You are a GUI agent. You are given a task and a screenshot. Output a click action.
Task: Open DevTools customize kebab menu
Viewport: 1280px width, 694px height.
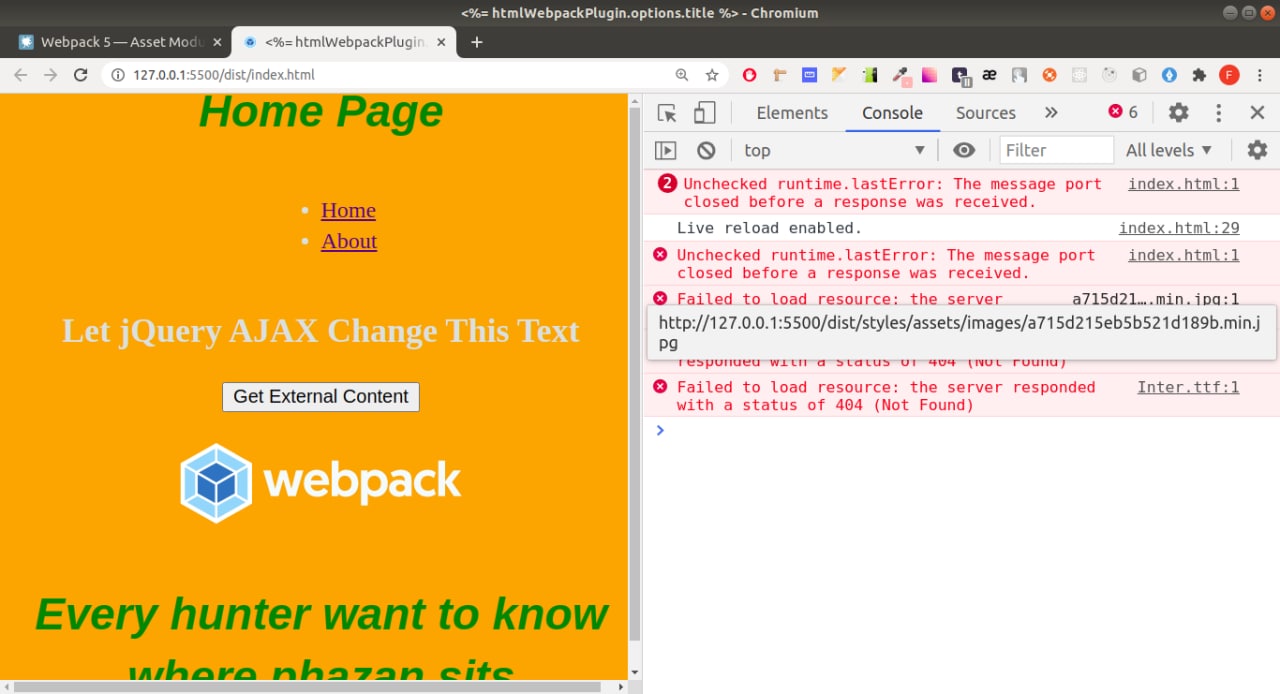[1218, 113]
